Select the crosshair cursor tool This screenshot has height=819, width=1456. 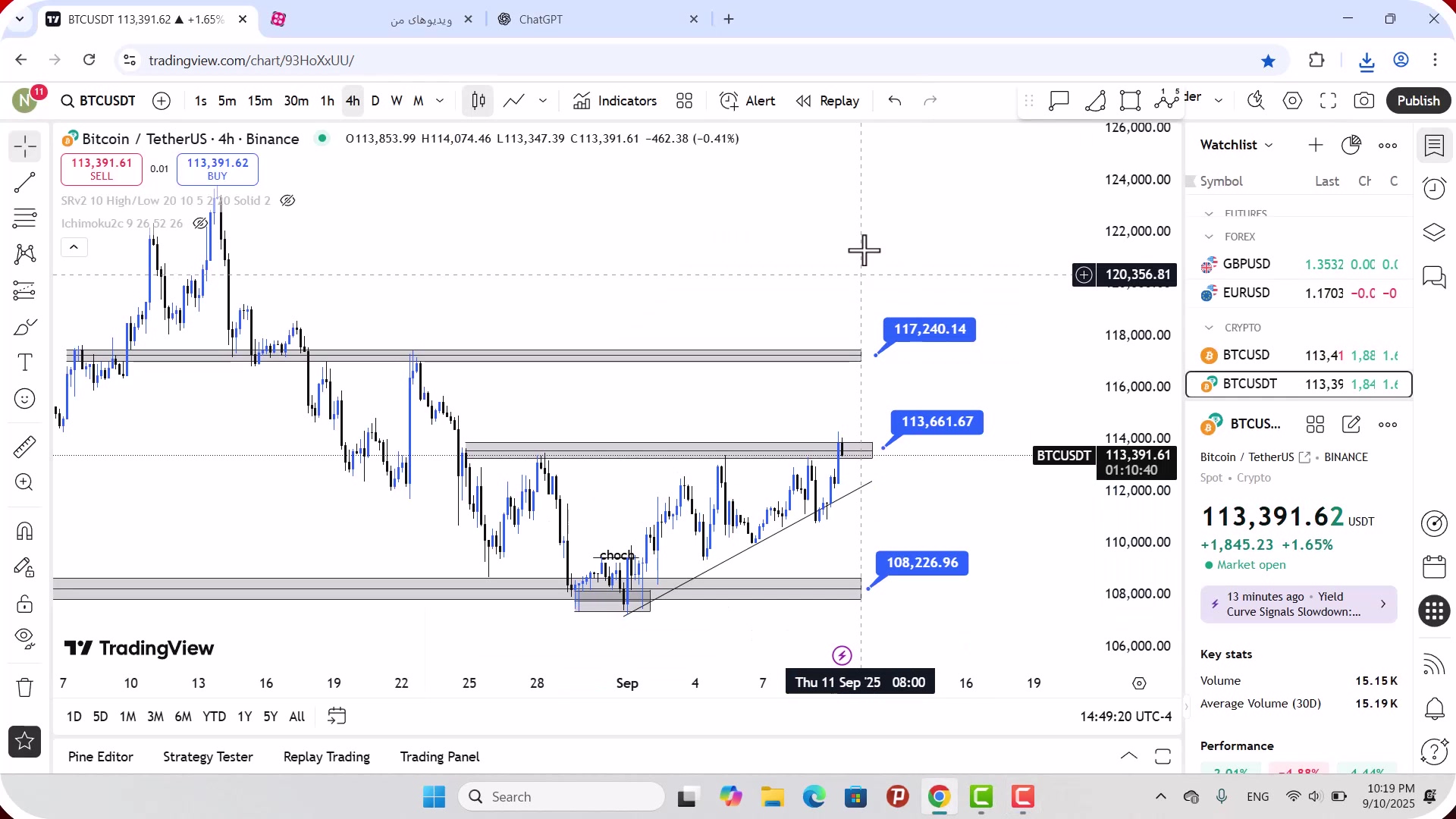coord(25,146)
